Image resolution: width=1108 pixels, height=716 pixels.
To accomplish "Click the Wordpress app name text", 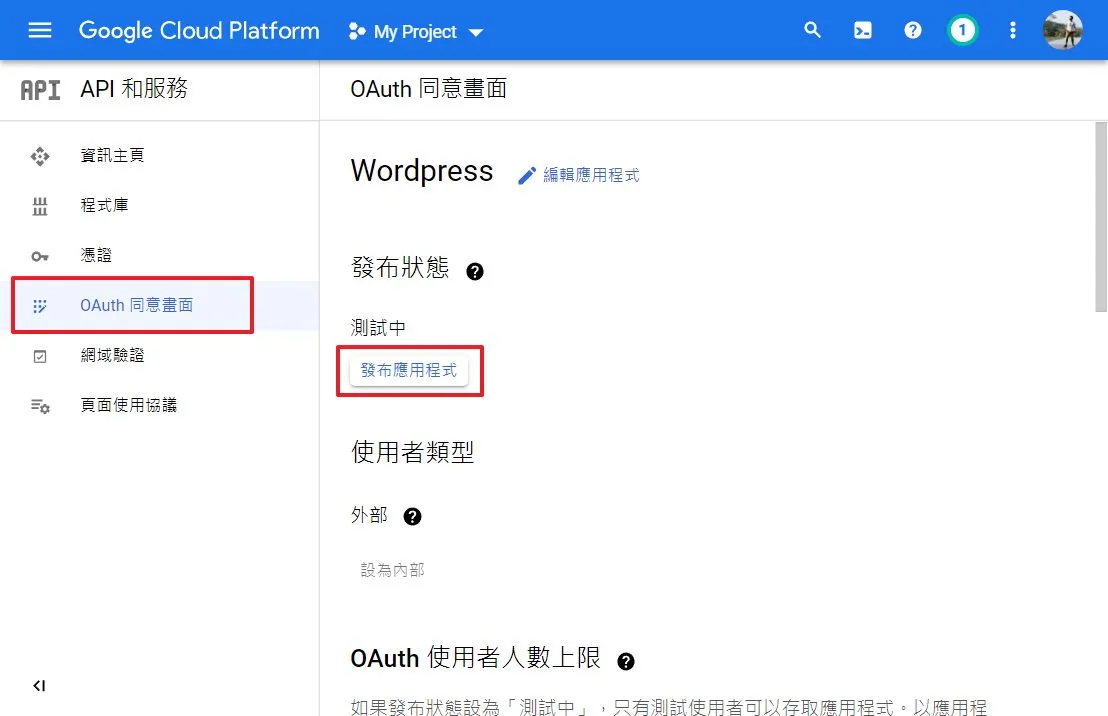I will click(422, 171).
